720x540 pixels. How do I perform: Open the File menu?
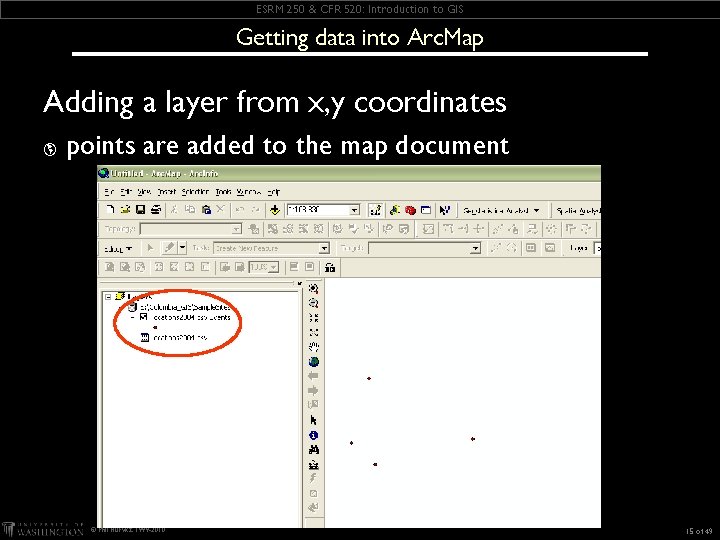point(109,191)
